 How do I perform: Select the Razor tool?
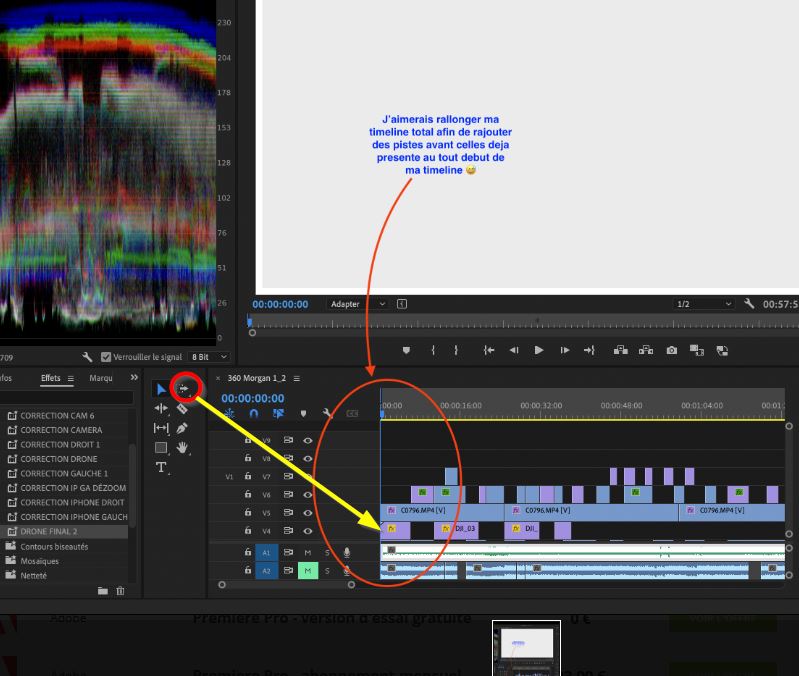(x=182, y=408)
